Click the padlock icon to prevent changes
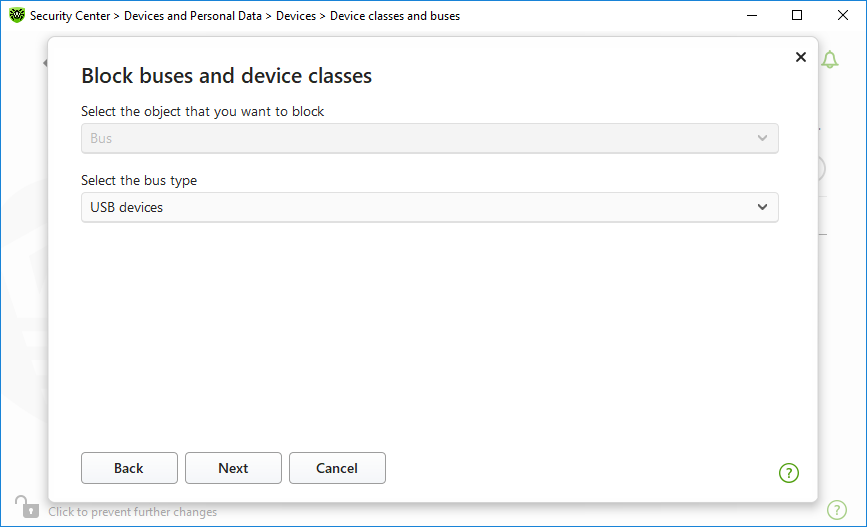Screen dimensions: 867x527 (x=27, y=507)
